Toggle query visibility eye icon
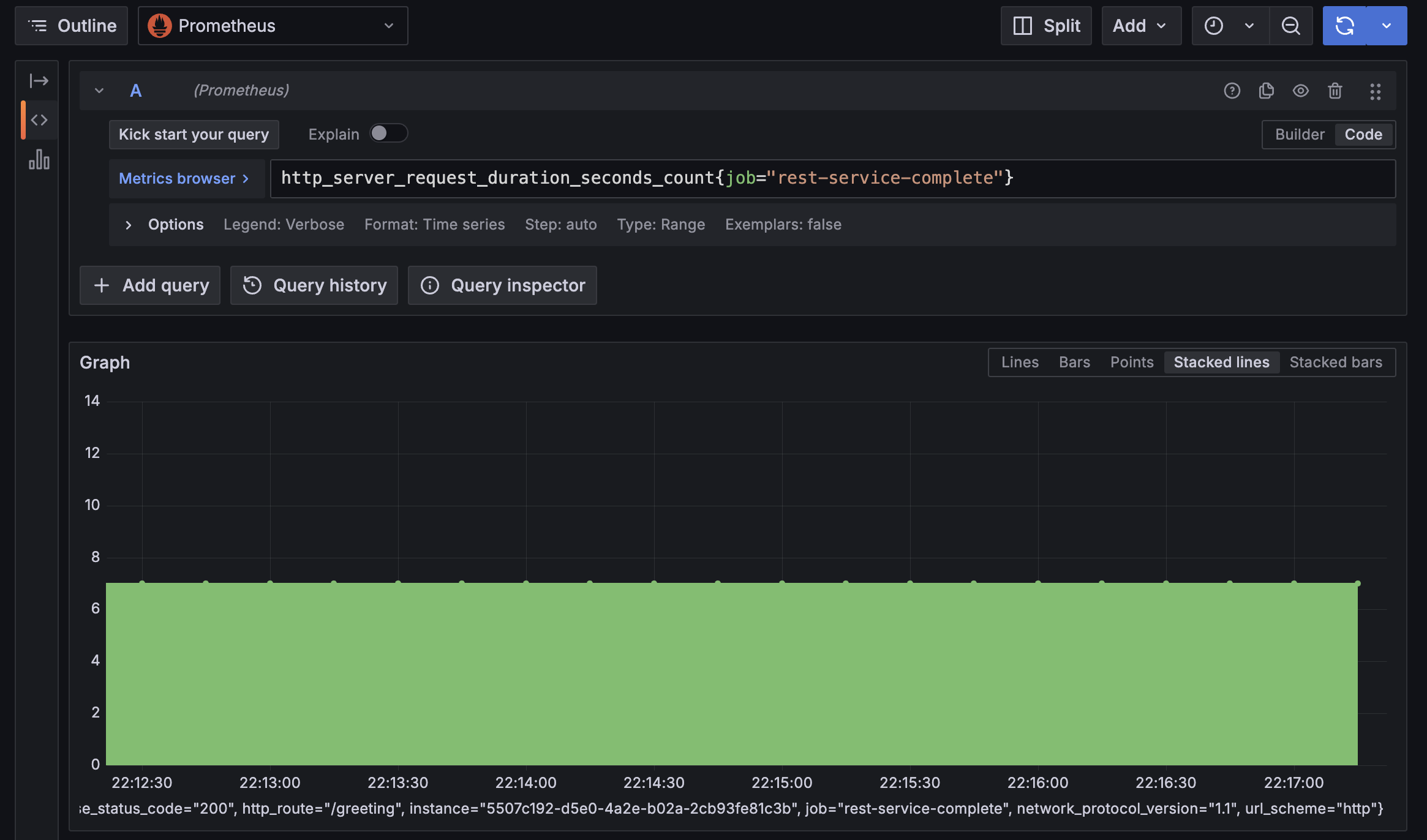Image resolution: width=1427 pixels, height=840 pixels. (1301, 91)
